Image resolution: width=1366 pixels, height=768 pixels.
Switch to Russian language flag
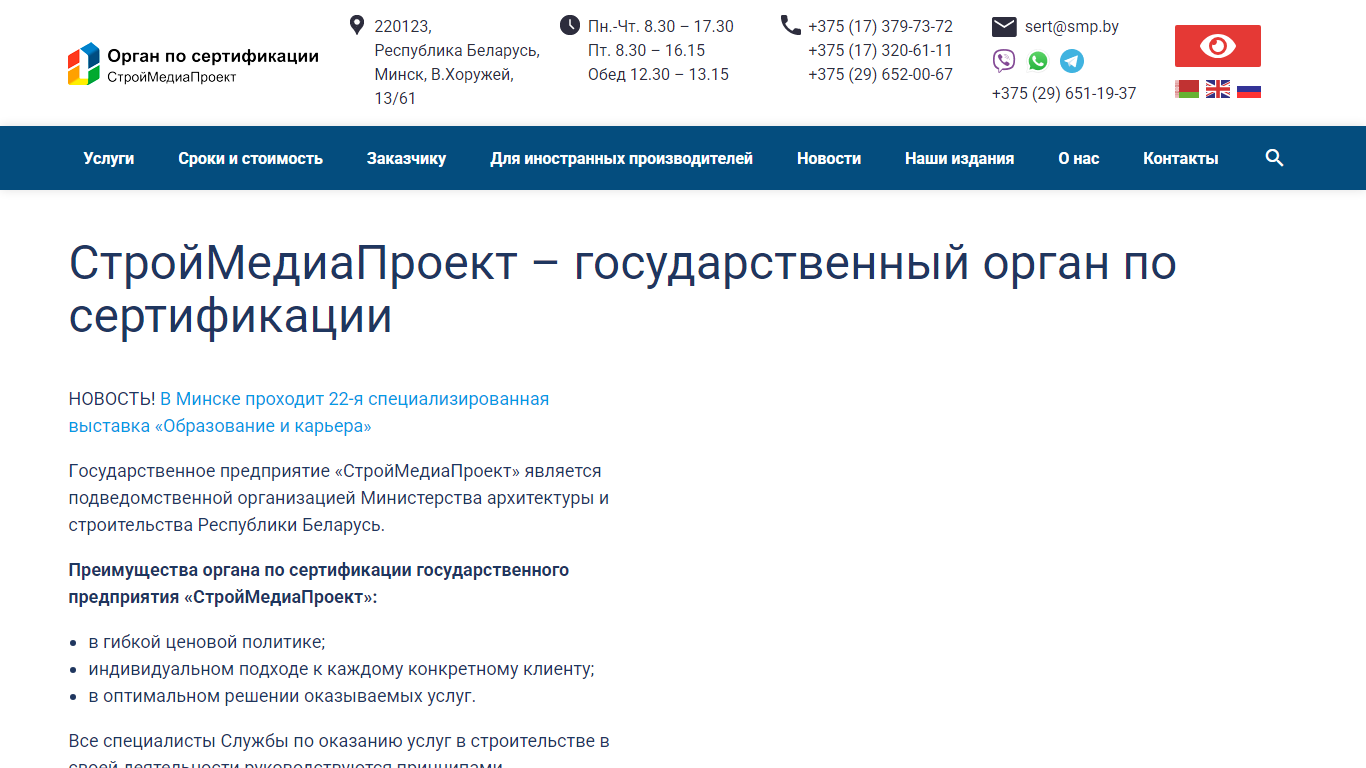pos(1249,89)
